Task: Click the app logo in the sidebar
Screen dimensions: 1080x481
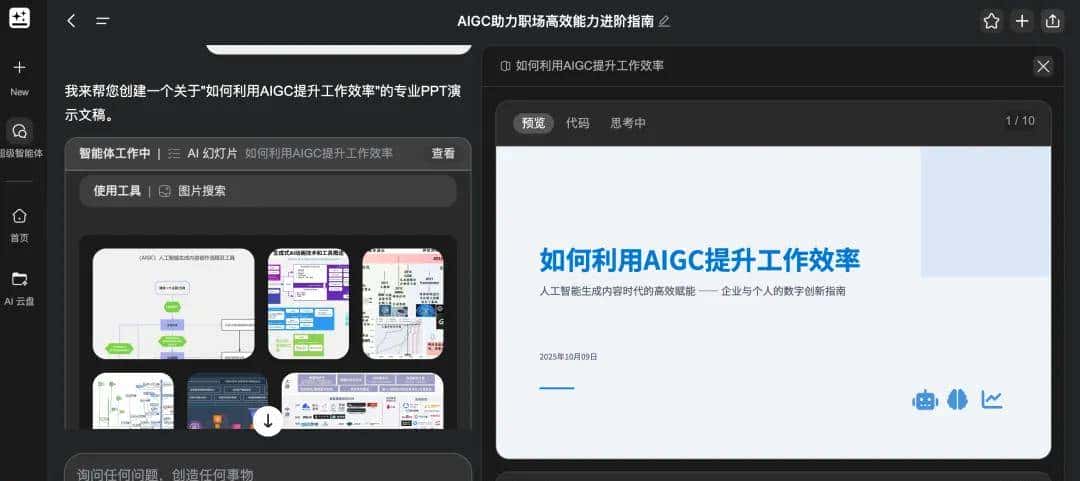Action: tap(19, 18)
